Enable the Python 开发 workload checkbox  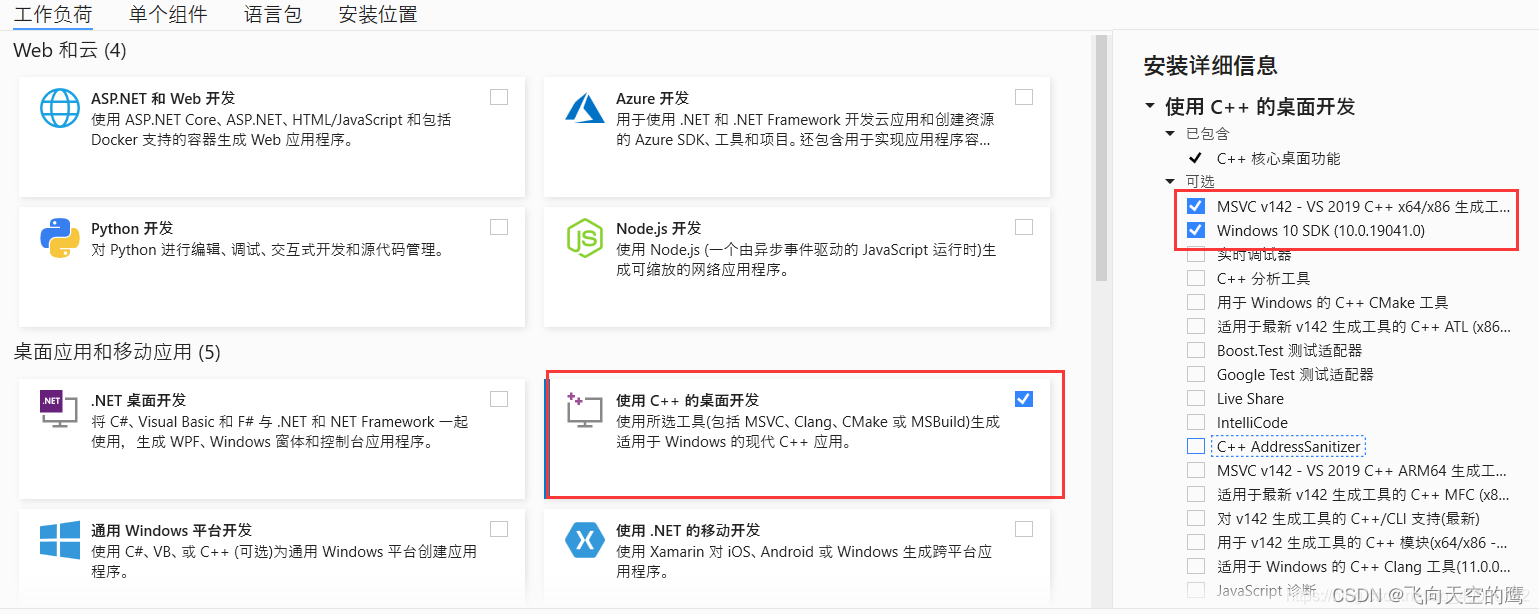tap(499, 227)
